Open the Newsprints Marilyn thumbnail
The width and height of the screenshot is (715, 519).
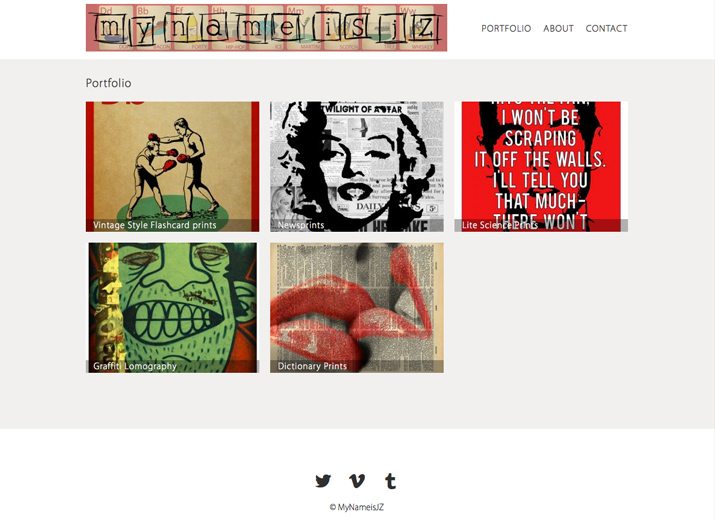pyautogui.click(x=357, y=166)
